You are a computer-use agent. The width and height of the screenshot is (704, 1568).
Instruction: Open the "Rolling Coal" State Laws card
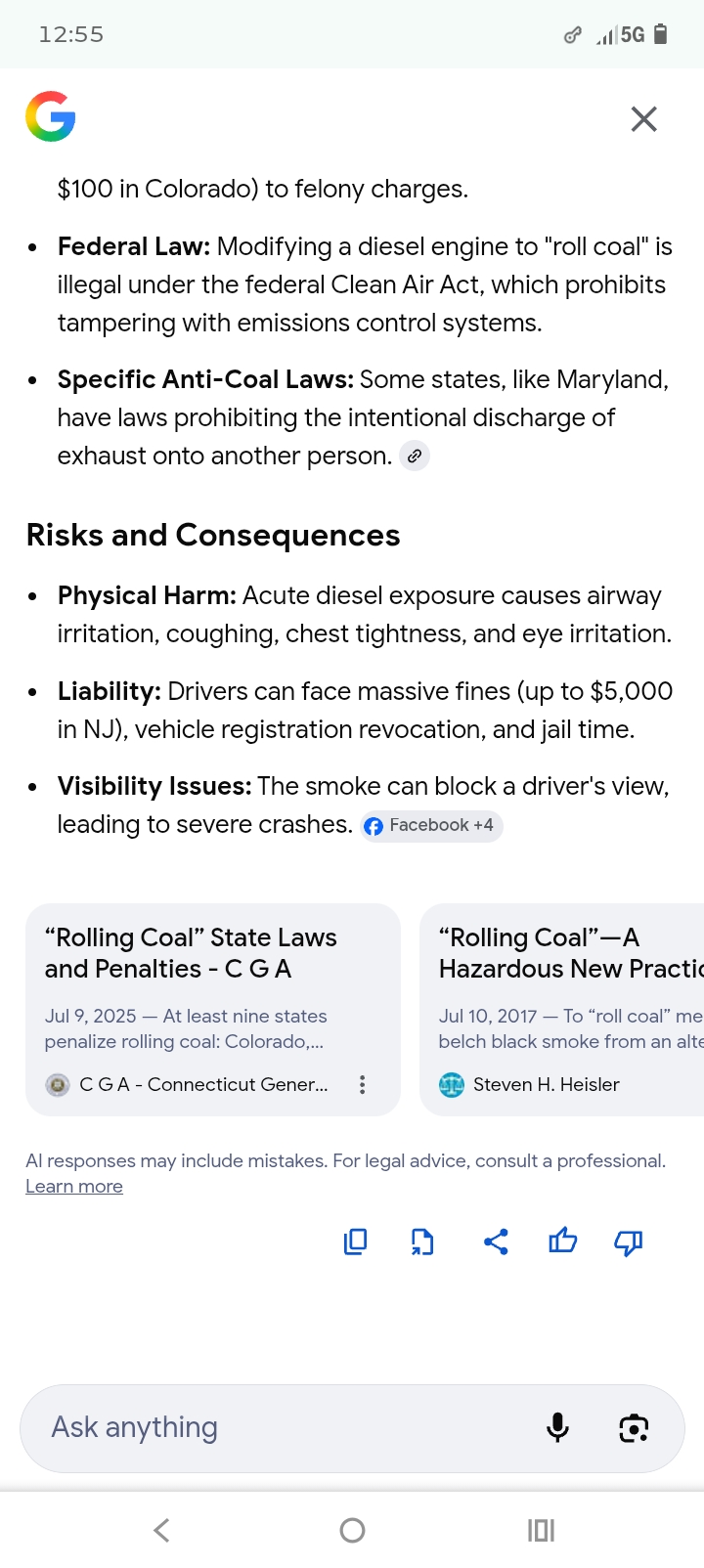191,953
